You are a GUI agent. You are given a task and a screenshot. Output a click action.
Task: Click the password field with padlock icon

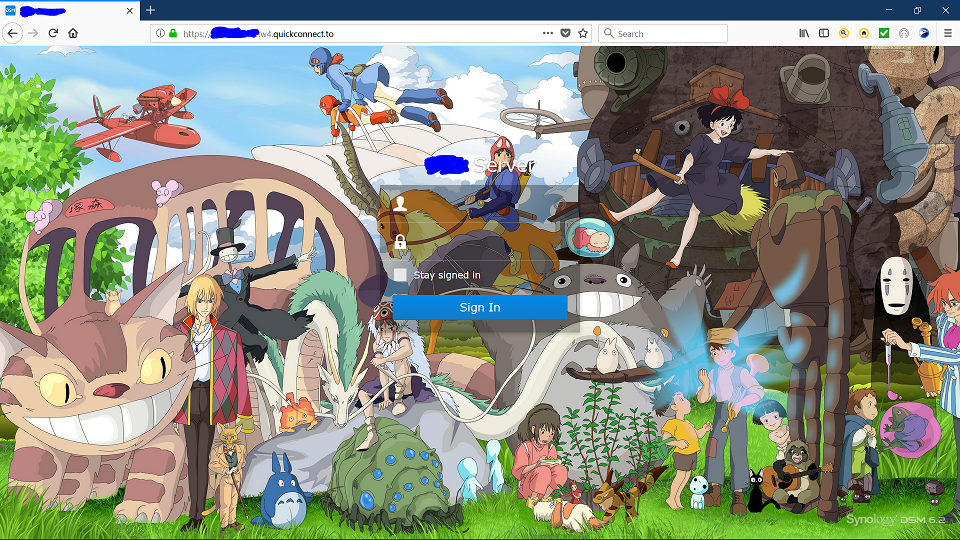(x=481, y=242)
